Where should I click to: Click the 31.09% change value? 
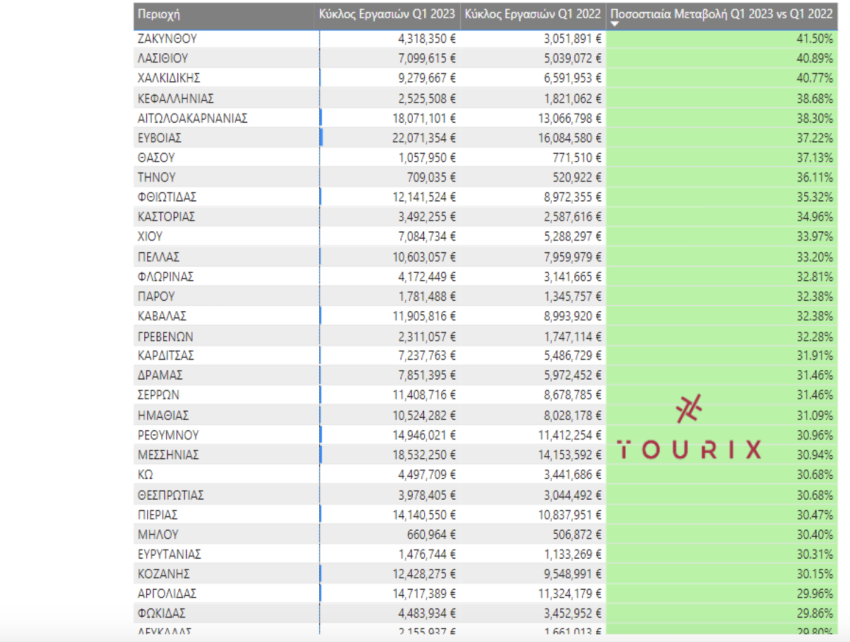coord(815,416)
